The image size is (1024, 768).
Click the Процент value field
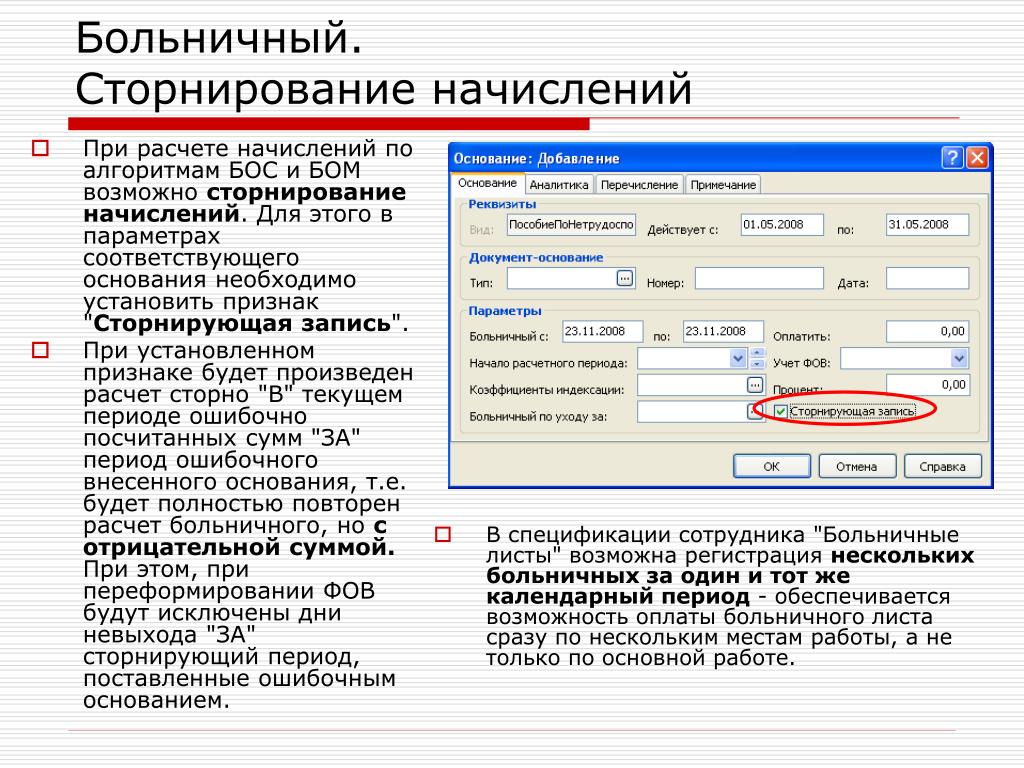927,385
